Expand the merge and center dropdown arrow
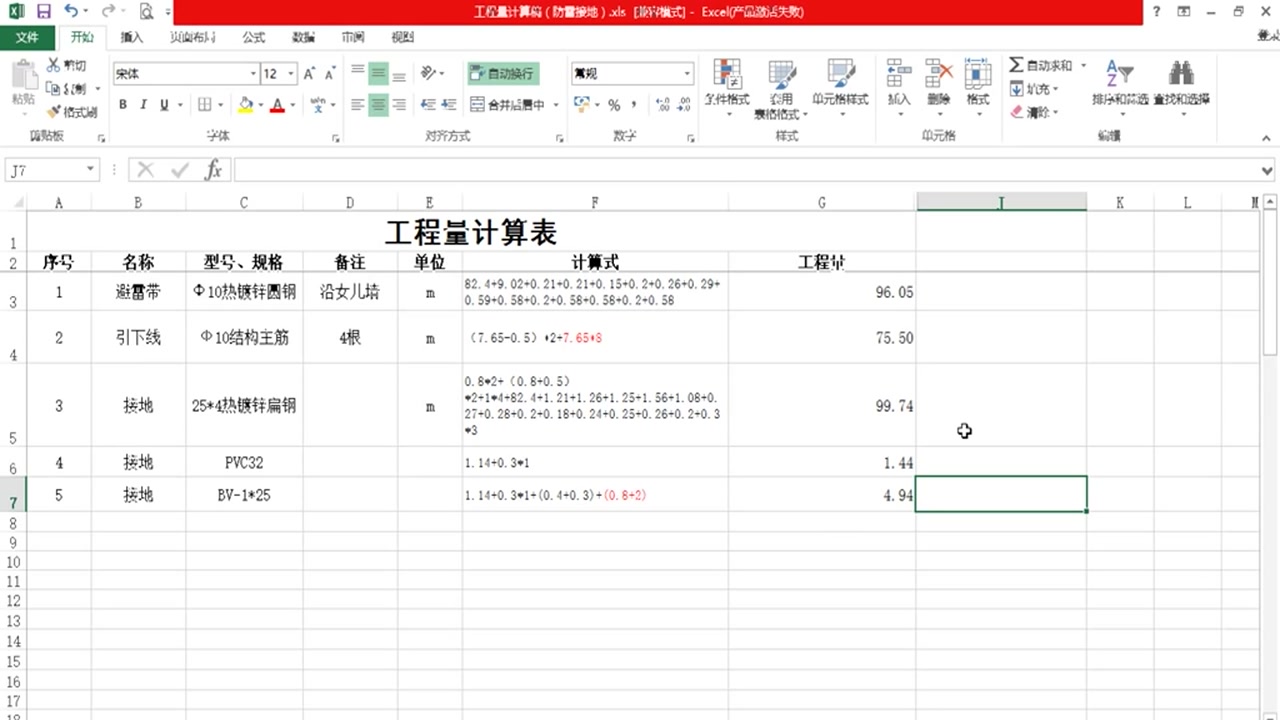 click(x=554, y=104)
